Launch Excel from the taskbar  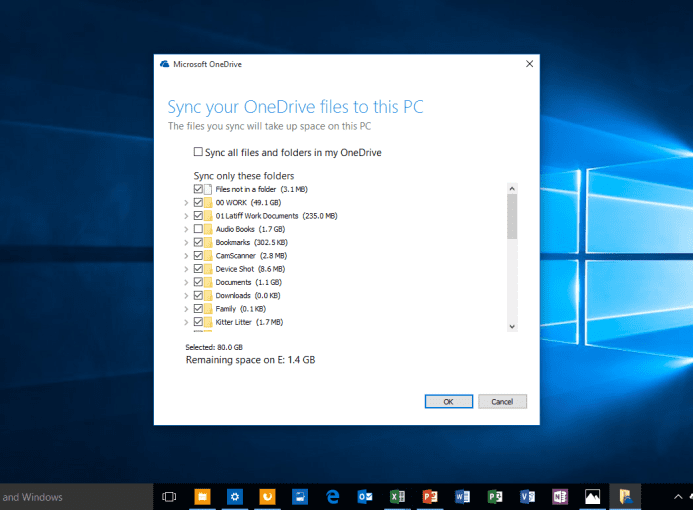point(397,496)
